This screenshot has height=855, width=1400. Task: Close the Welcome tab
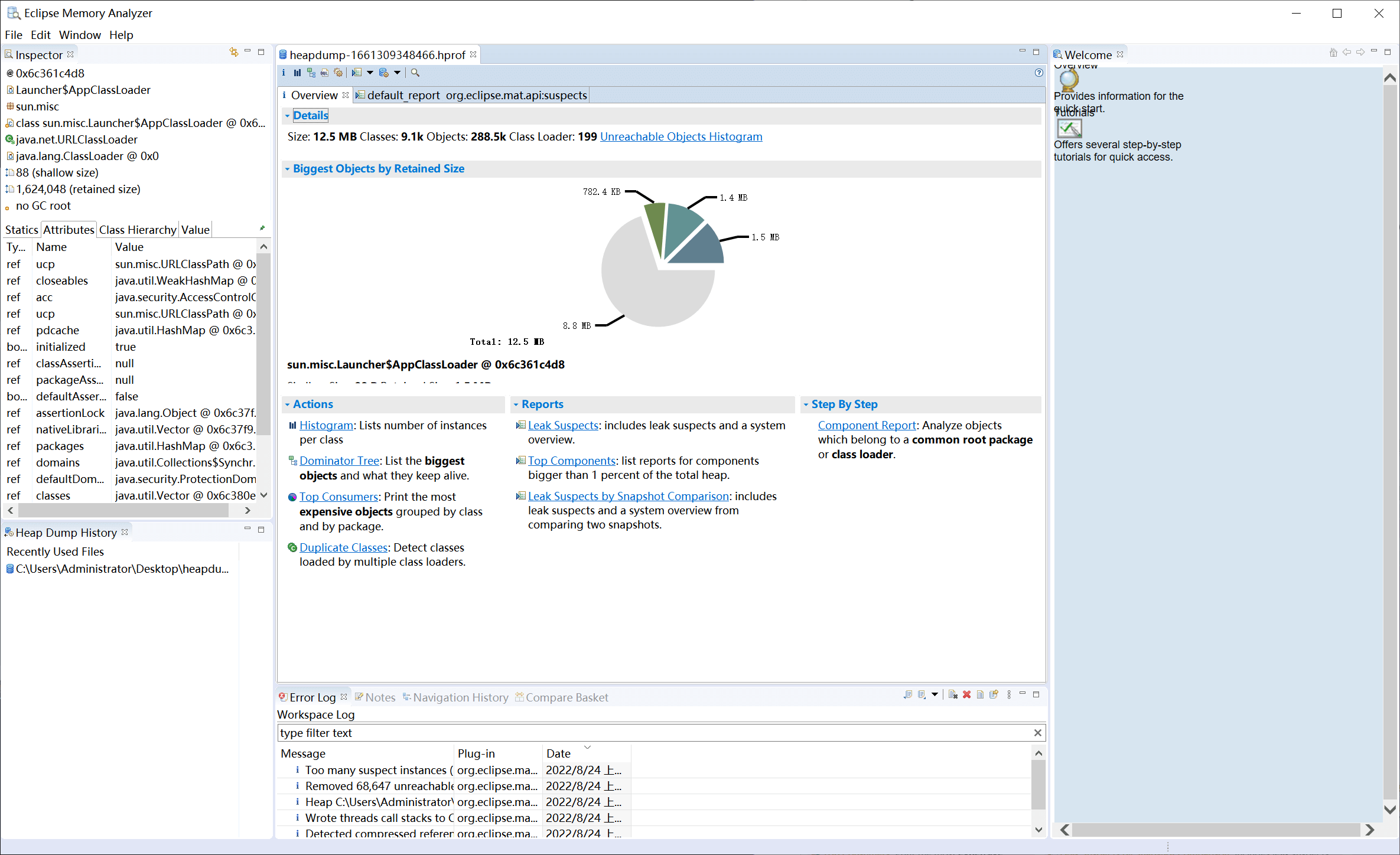coord(1120,54)
